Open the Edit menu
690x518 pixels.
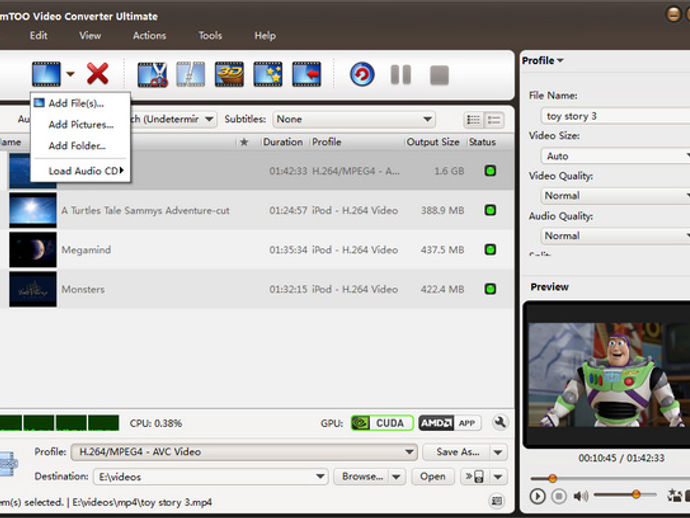tap(38, 36)
